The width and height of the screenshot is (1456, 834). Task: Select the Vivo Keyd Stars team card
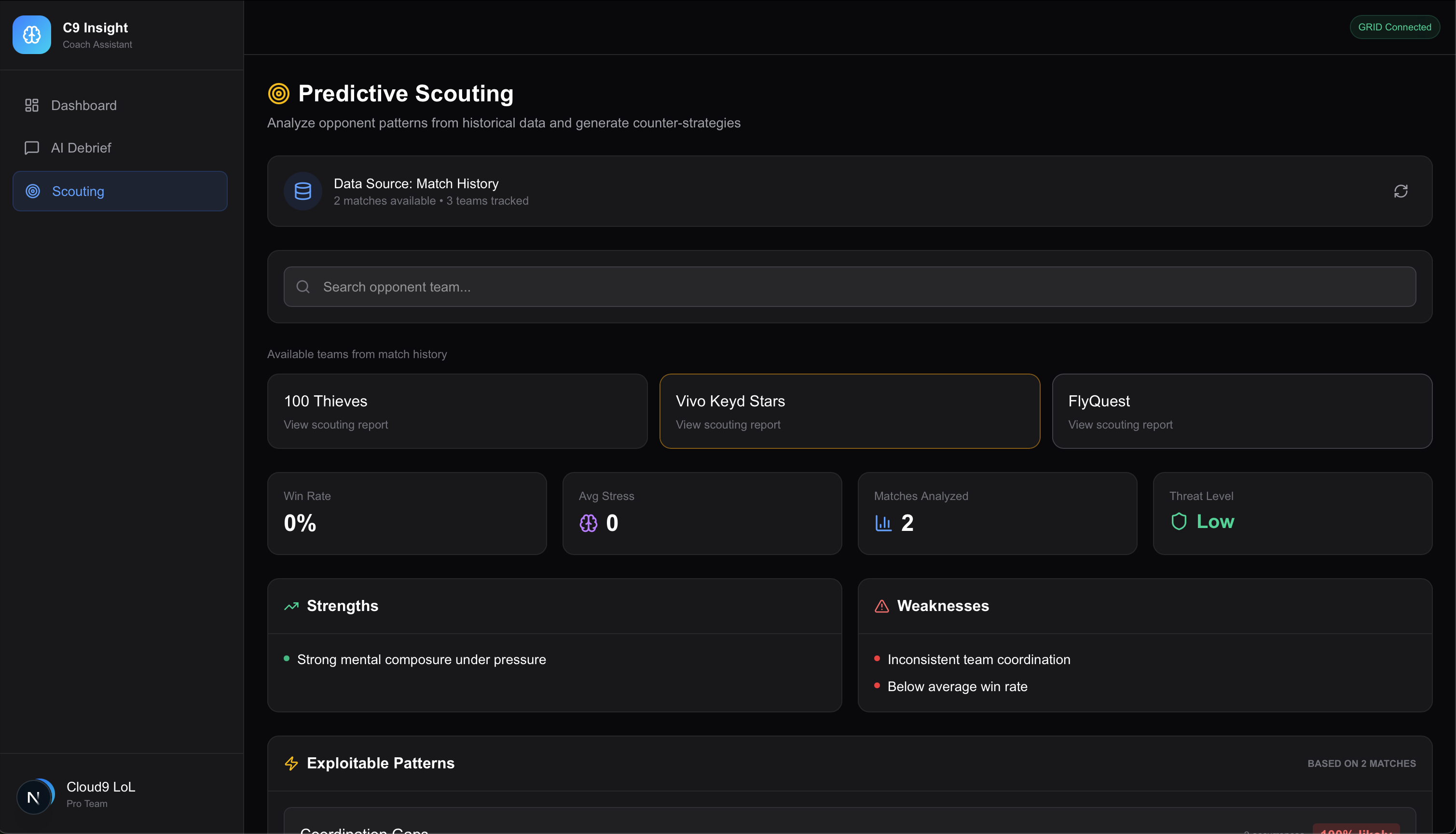click(x=849, y=411)
